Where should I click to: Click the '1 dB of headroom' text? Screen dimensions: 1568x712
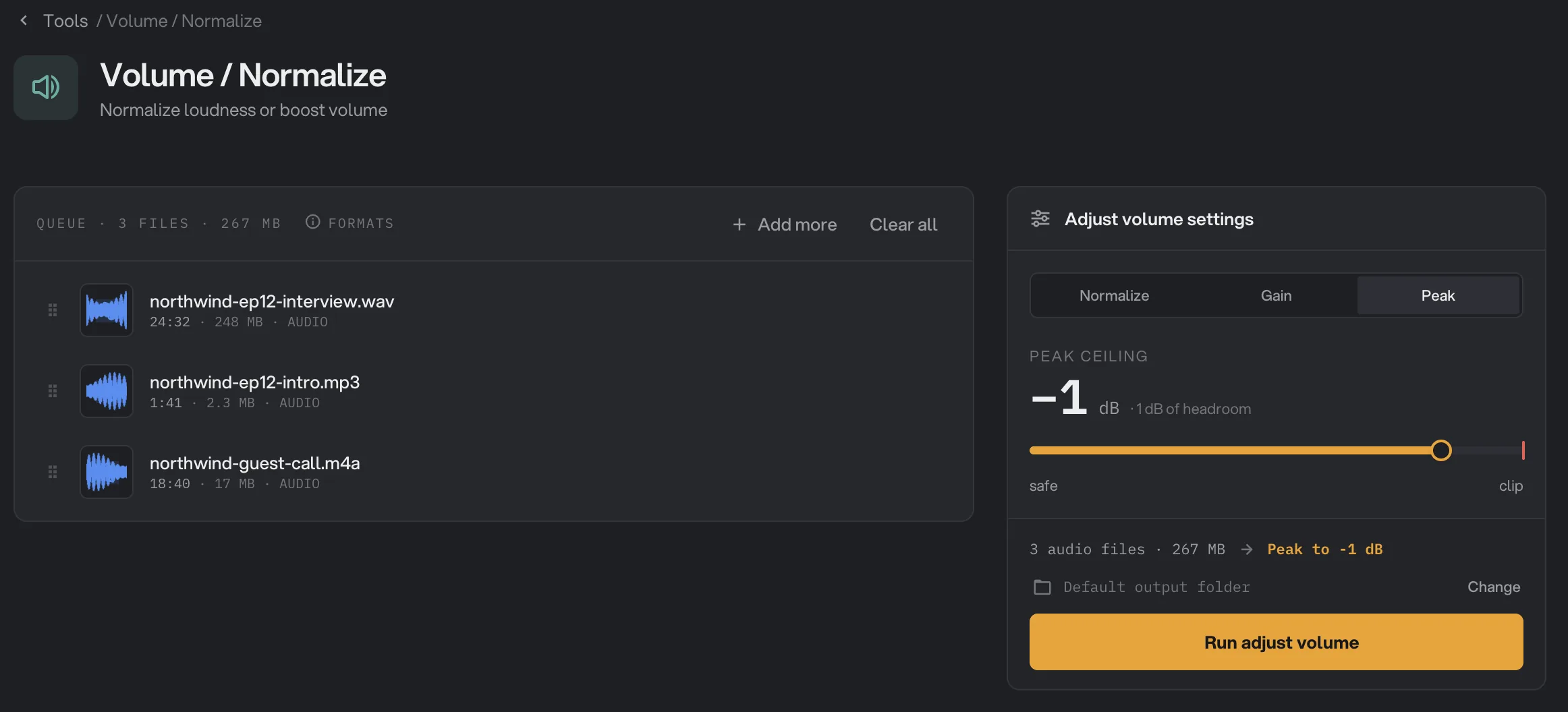tap(1193, 409)
